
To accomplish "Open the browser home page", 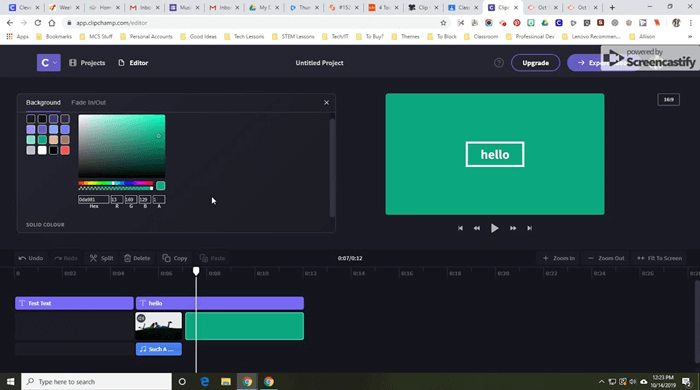I will coord(52,23).
